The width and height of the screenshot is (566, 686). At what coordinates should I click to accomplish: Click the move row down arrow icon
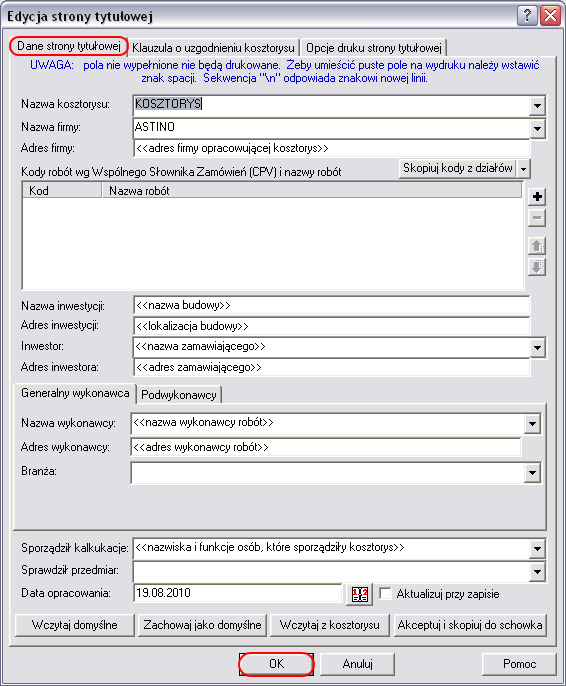[x=537, y=266]
